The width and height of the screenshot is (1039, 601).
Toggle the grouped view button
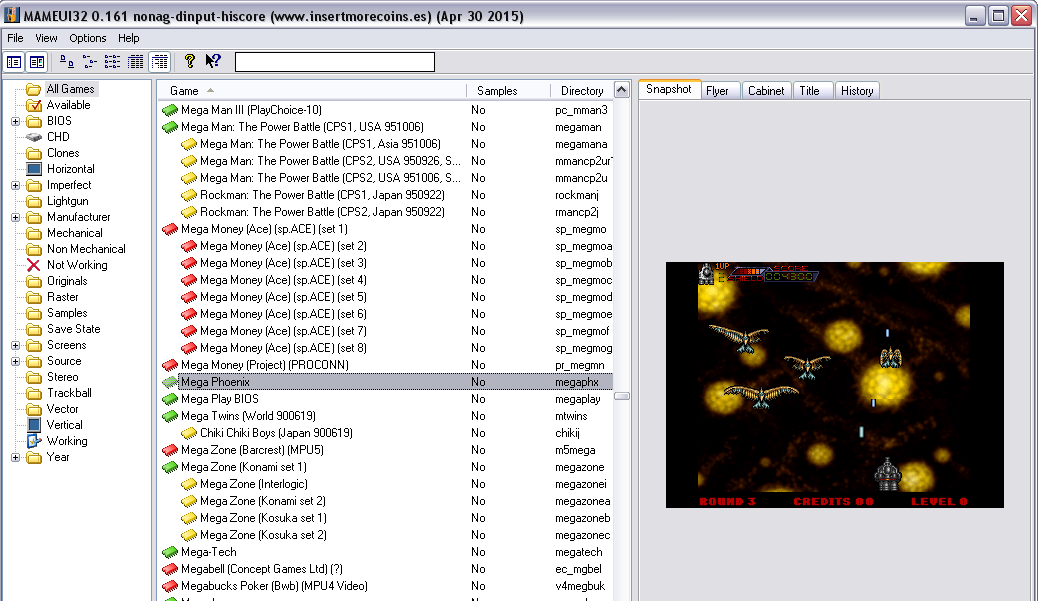pyautogui.click(x=160, y=62)
